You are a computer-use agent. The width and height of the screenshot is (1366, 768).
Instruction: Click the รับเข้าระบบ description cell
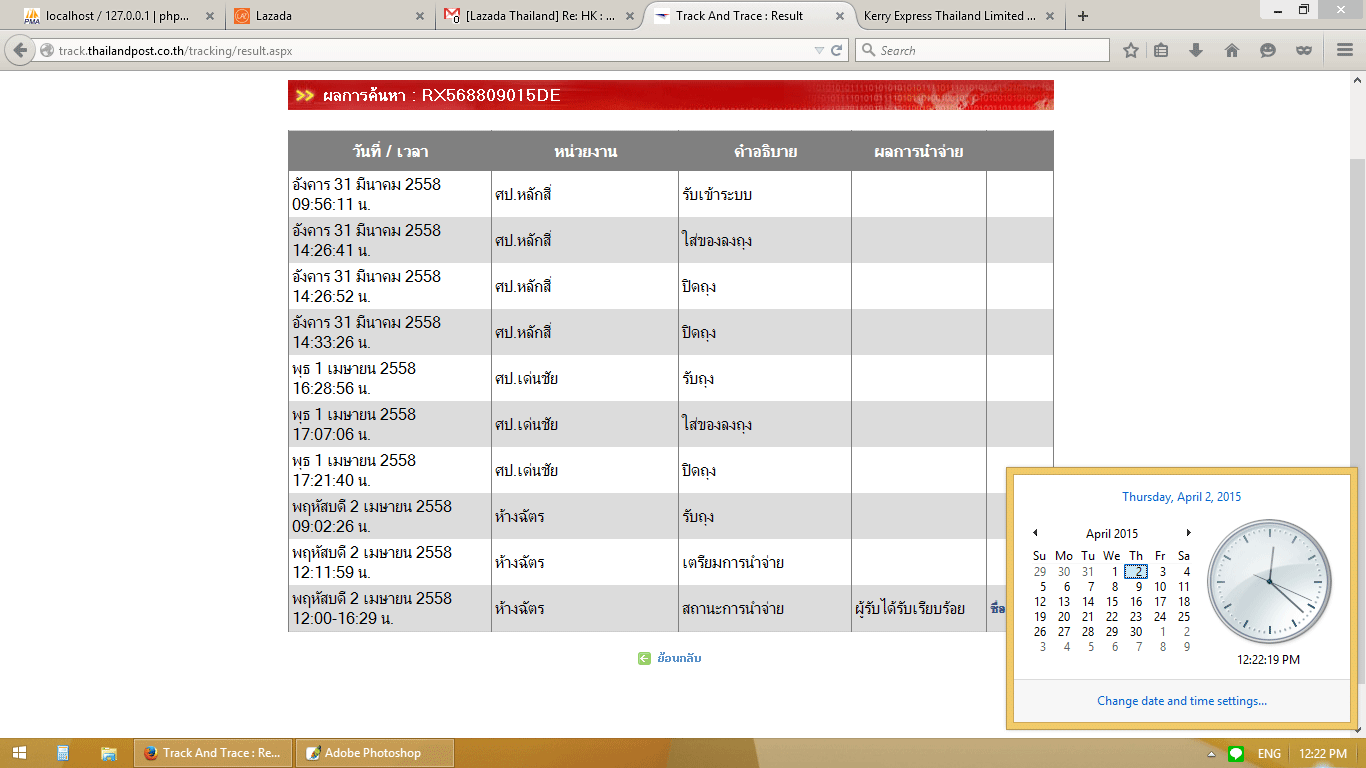pos(765,194)
